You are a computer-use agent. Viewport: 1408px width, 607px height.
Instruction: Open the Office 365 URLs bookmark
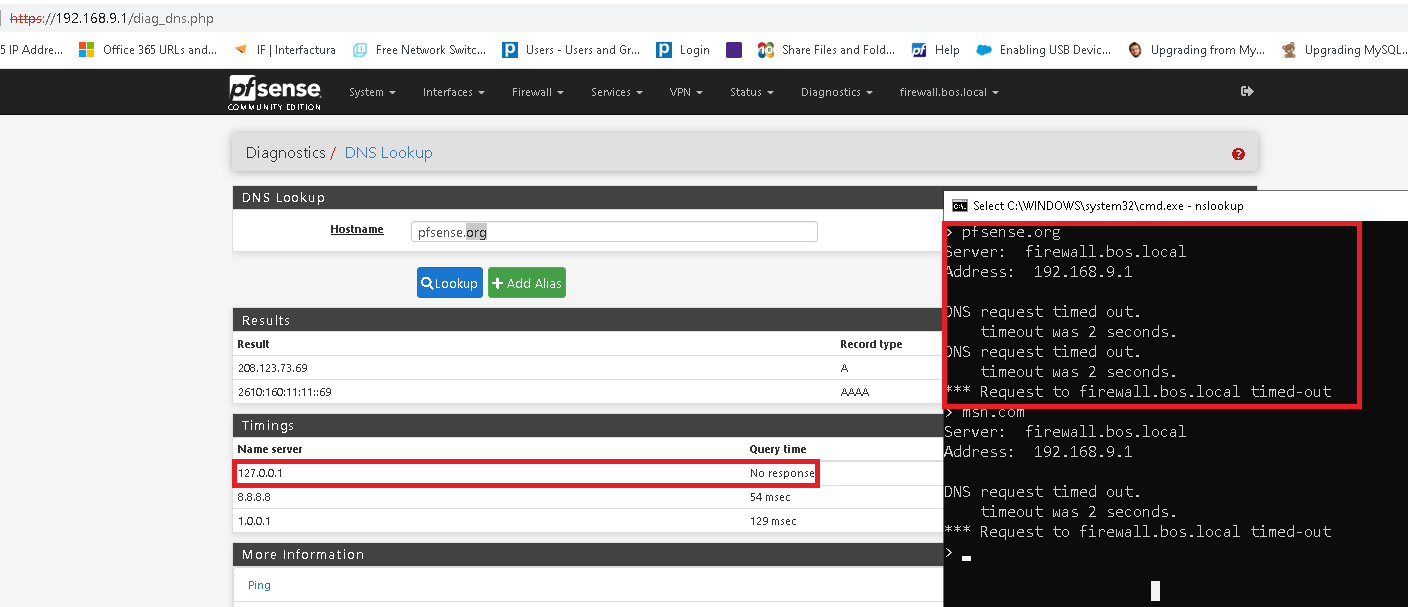tap(148, 49)
